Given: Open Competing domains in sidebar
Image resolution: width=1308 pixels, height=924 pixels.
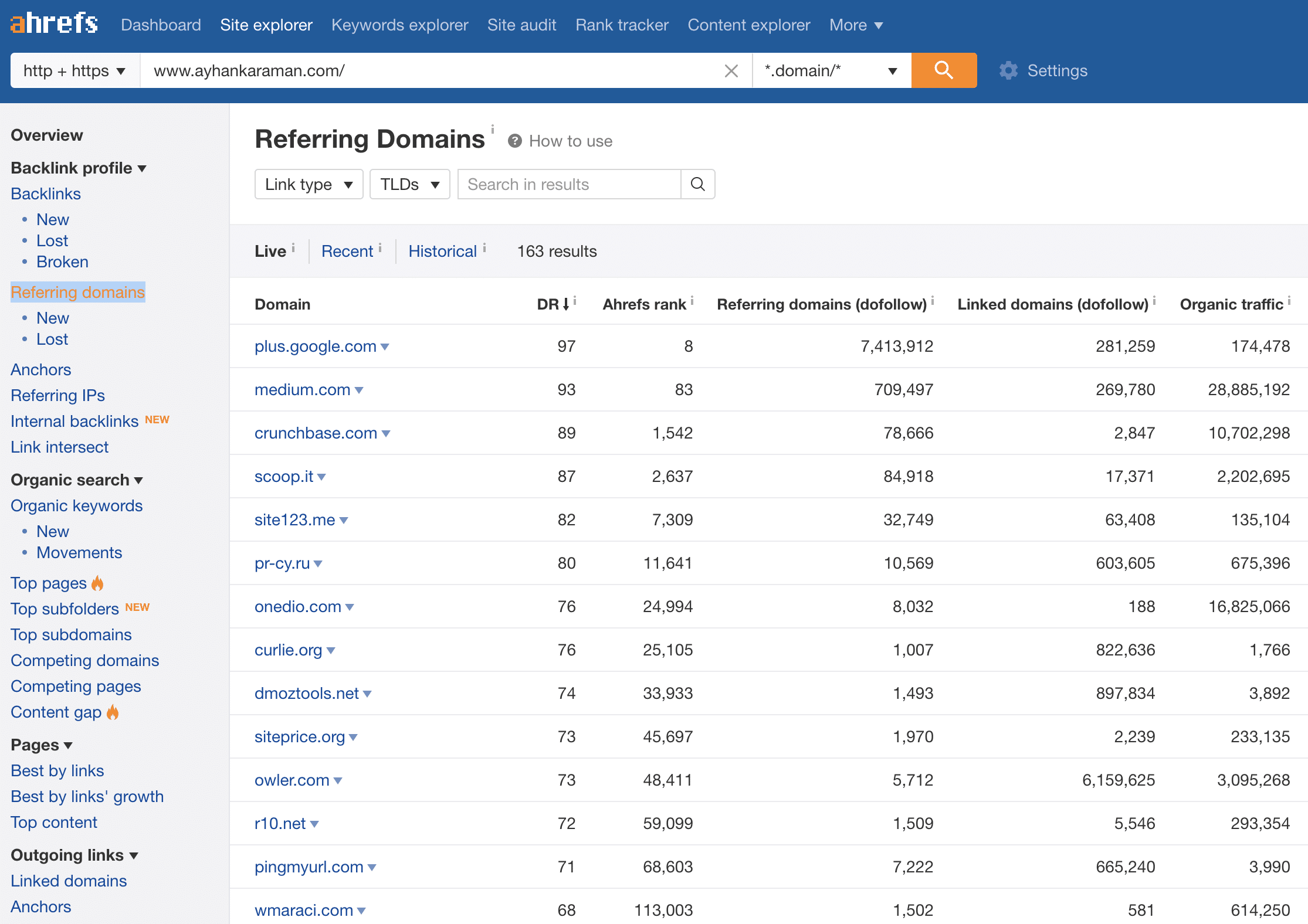Looking at the screenshot, I should tap(85, 660).
